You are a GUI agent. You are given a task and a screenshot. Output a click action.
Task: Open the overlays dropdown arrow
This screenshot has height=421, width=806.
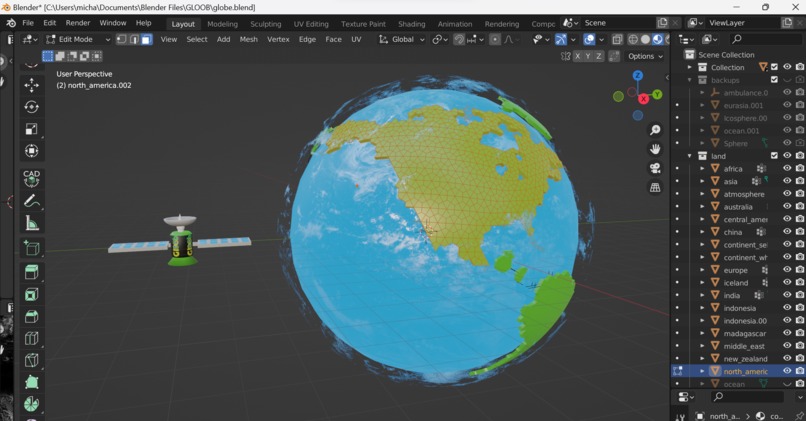602,40
